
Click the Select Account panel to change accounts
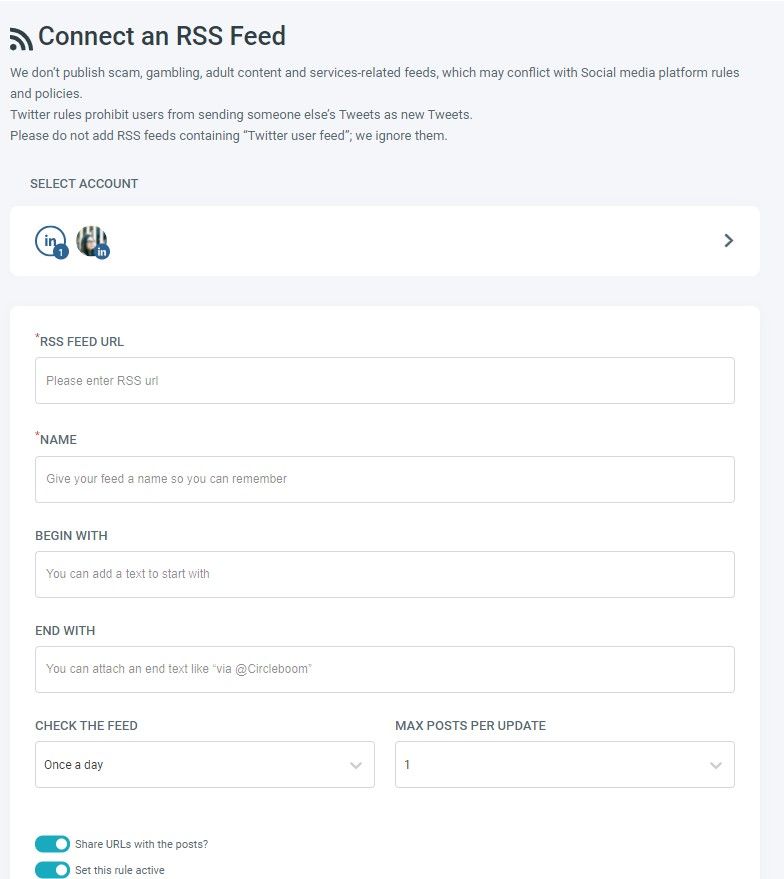pyautogui.click(x=400, y=240)
